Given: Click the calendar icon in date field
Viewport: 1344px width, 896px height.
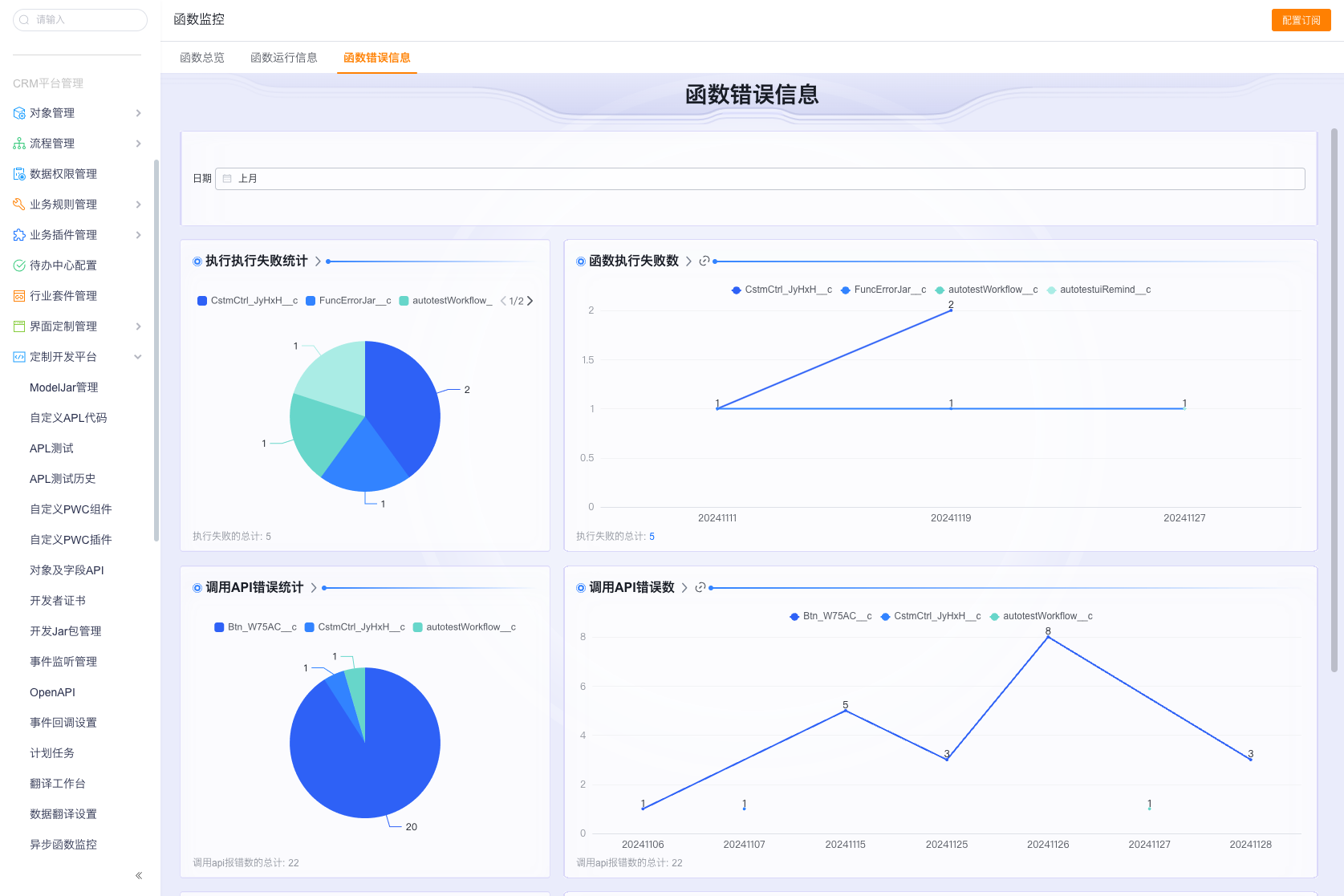Looking at the screenshot, I should 227,179.
